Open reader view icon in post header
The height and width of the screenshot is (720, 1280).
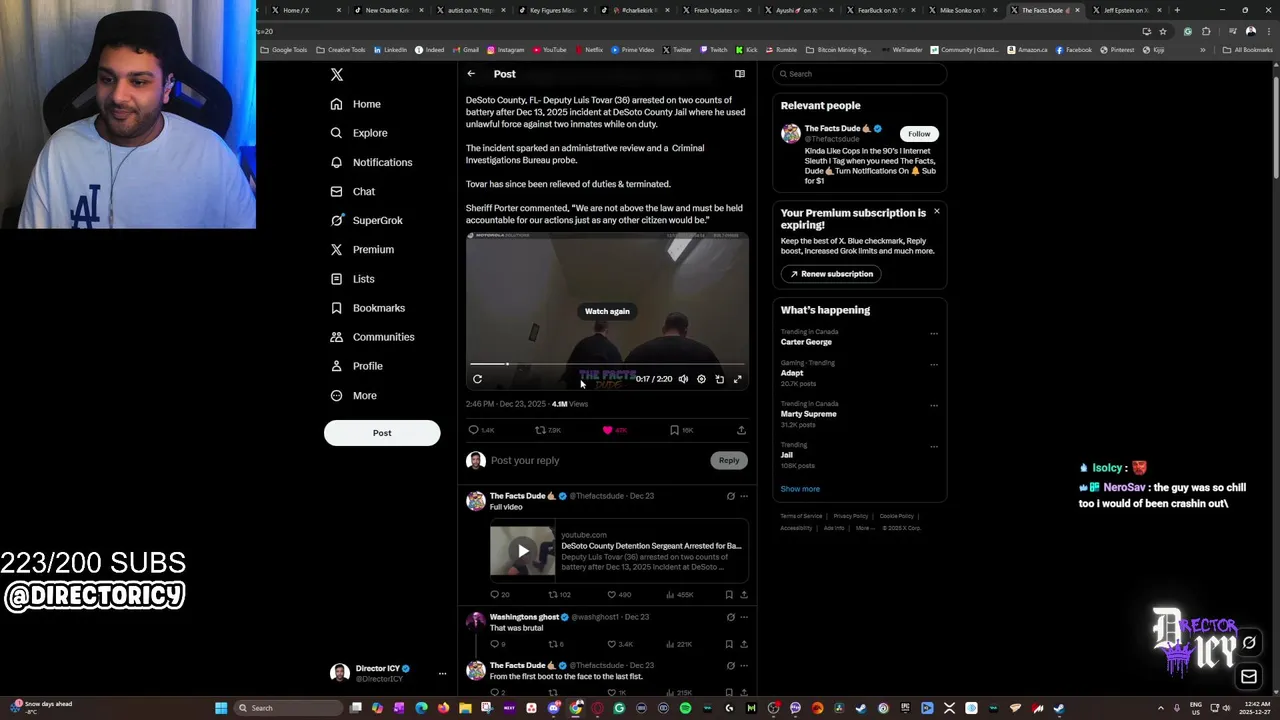point(740,74)
